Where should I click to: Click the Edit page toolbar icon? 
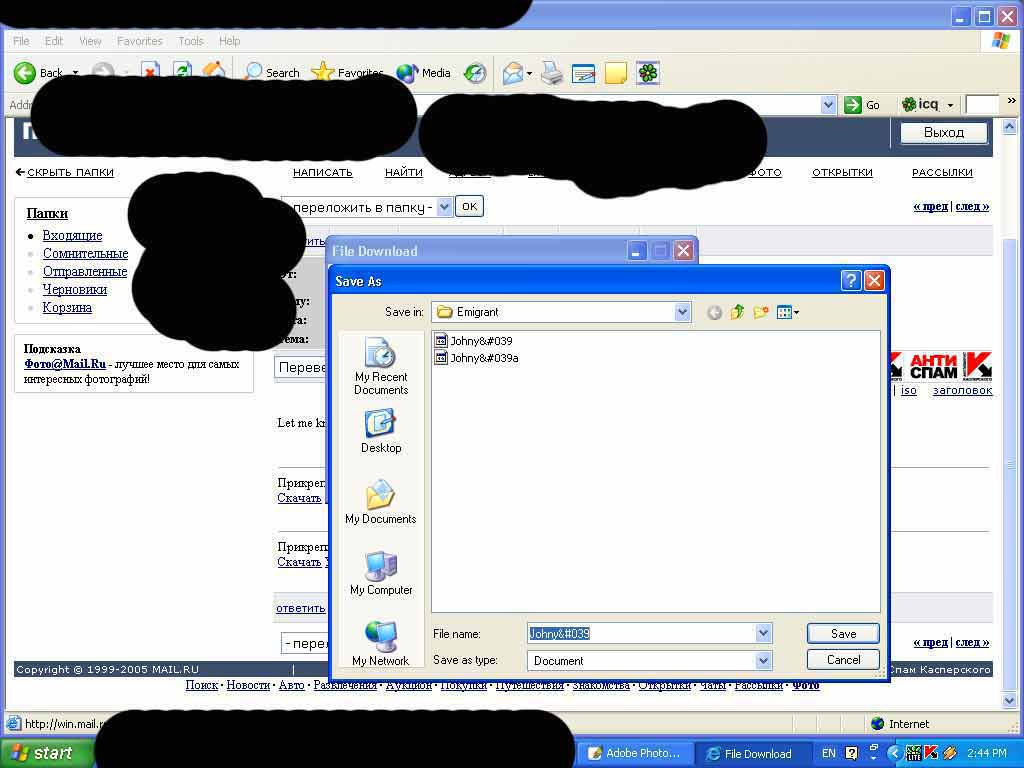[583, 73]
